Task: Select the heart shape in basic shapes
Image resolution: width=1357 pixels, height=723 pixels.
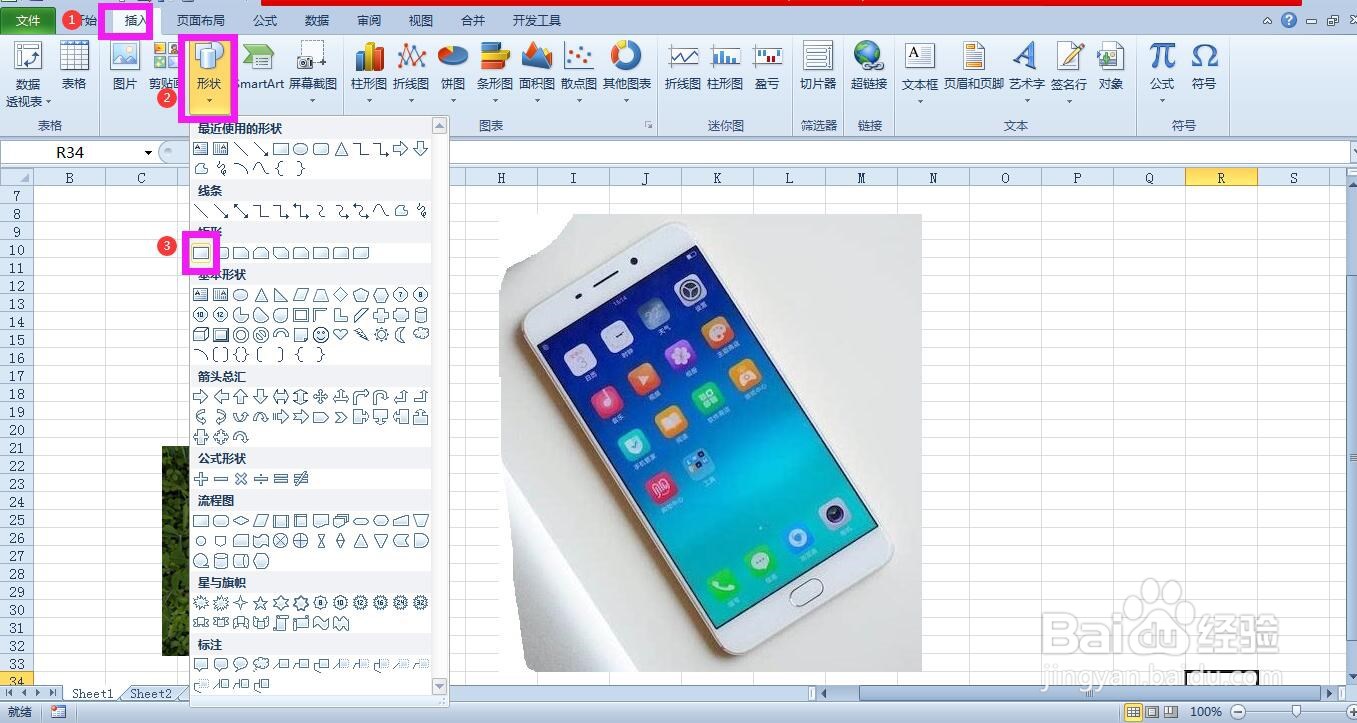Action: click(341, 334)
